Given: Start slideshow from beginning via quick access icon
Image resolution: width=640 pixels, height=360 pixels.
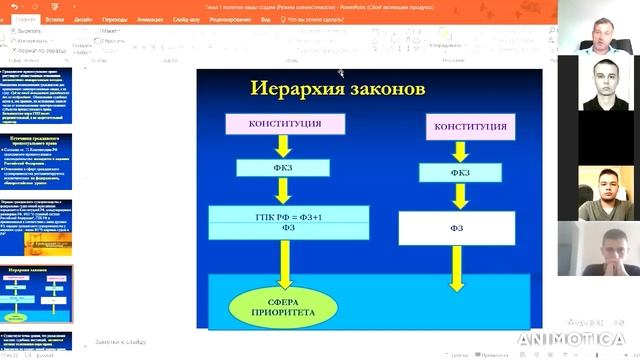Looking at the screenshot, I should 55,7.
